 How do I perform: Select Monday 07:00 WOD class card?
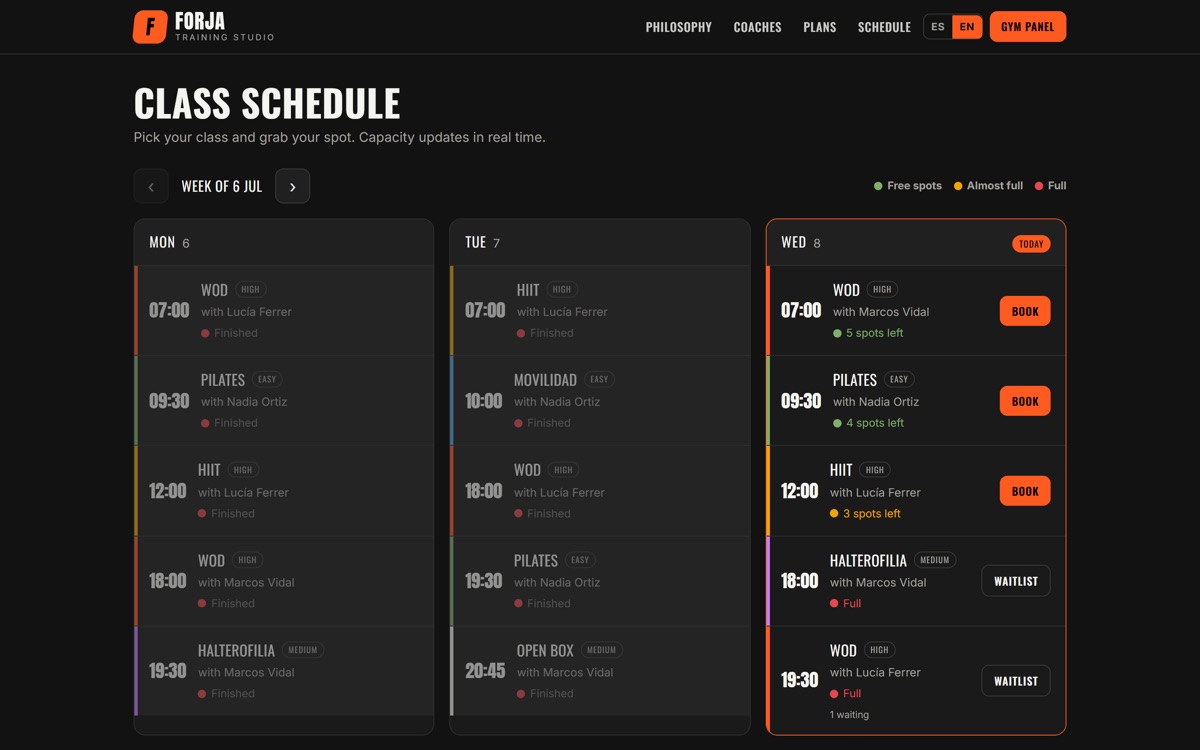pyautogui.click(x=284, y=311)
